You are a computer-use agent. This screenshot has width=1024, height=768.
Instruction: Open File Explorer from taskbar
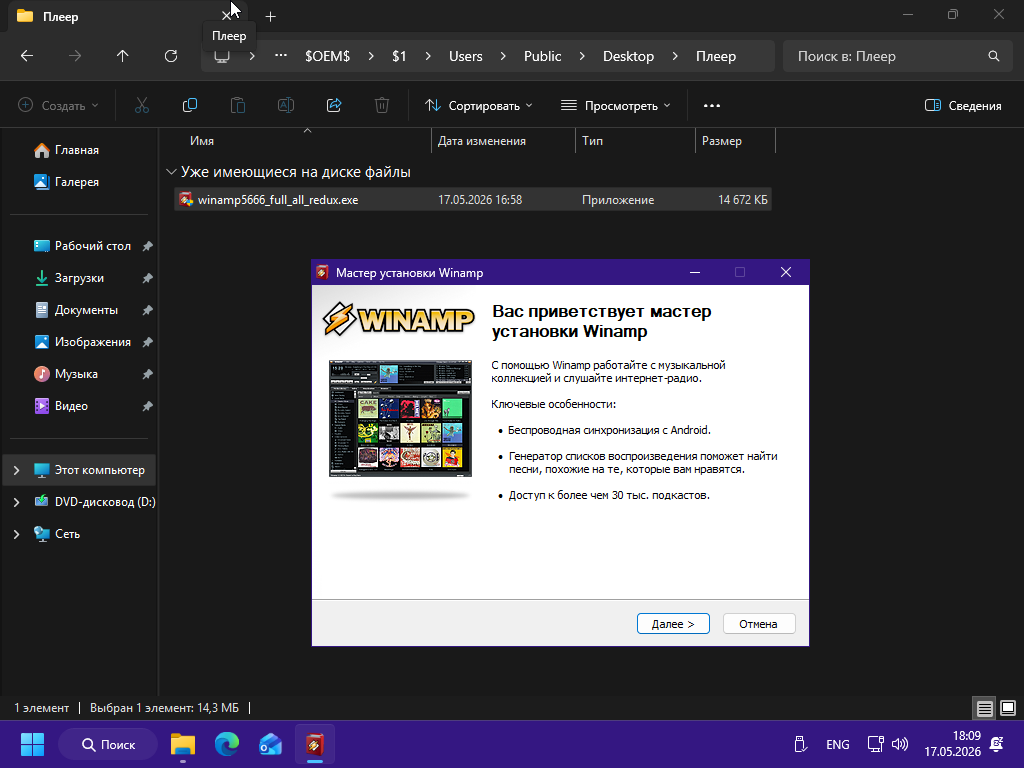[183, 744]
